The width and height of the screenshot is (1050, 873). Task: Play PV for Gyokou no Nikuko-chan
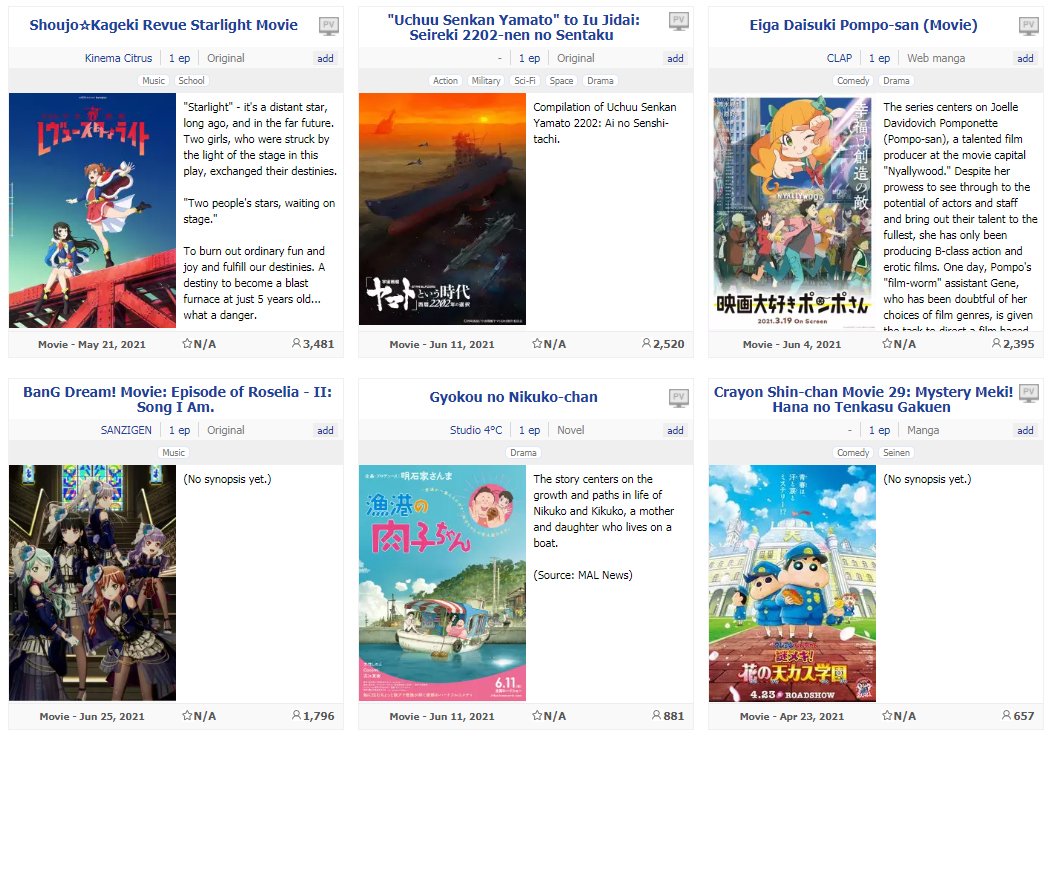click(x=678, y=398)
